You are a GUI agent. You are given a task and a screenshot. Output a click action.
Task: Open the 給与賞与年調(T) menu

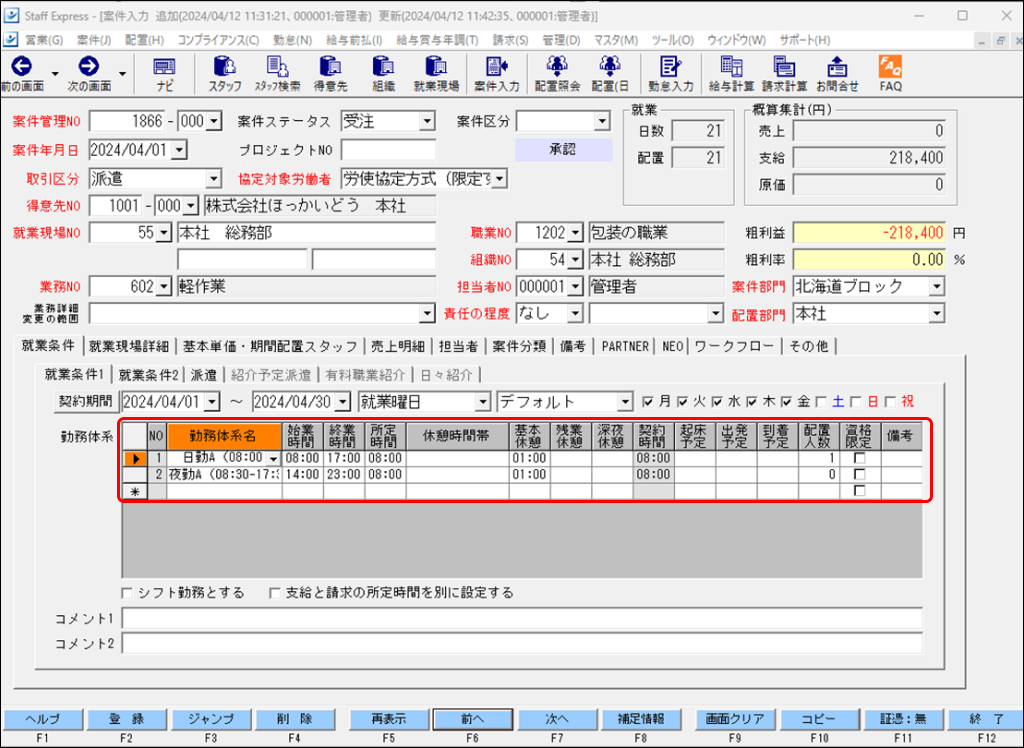437,41
